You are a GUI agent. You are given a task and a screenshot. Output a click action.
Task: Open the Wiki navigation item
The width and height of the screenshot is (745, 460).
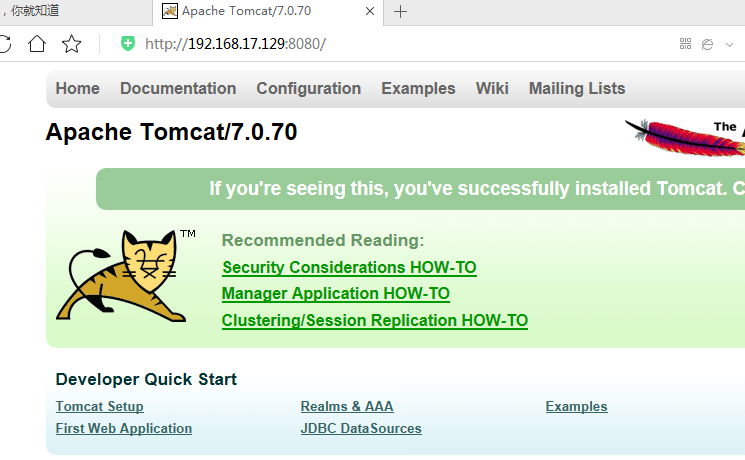point(492,88)
